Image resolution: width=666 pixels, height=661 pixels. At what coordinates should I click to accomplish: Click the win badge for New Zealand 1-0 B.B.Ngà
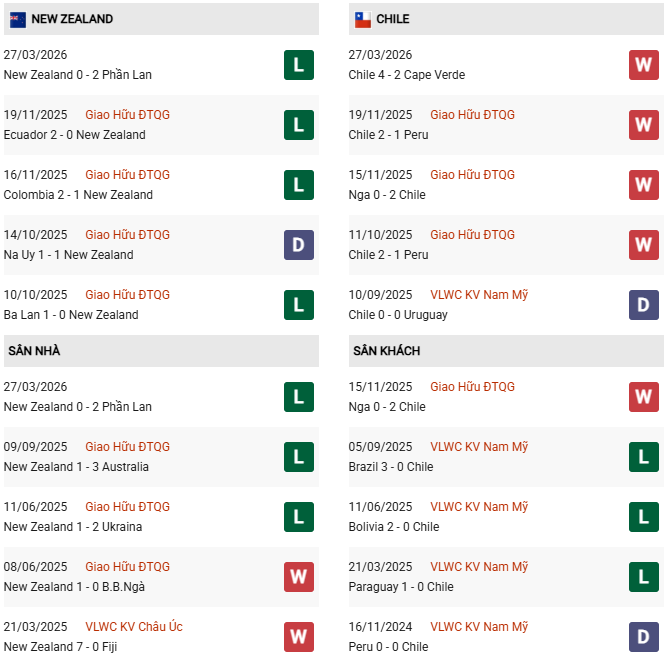299,577
